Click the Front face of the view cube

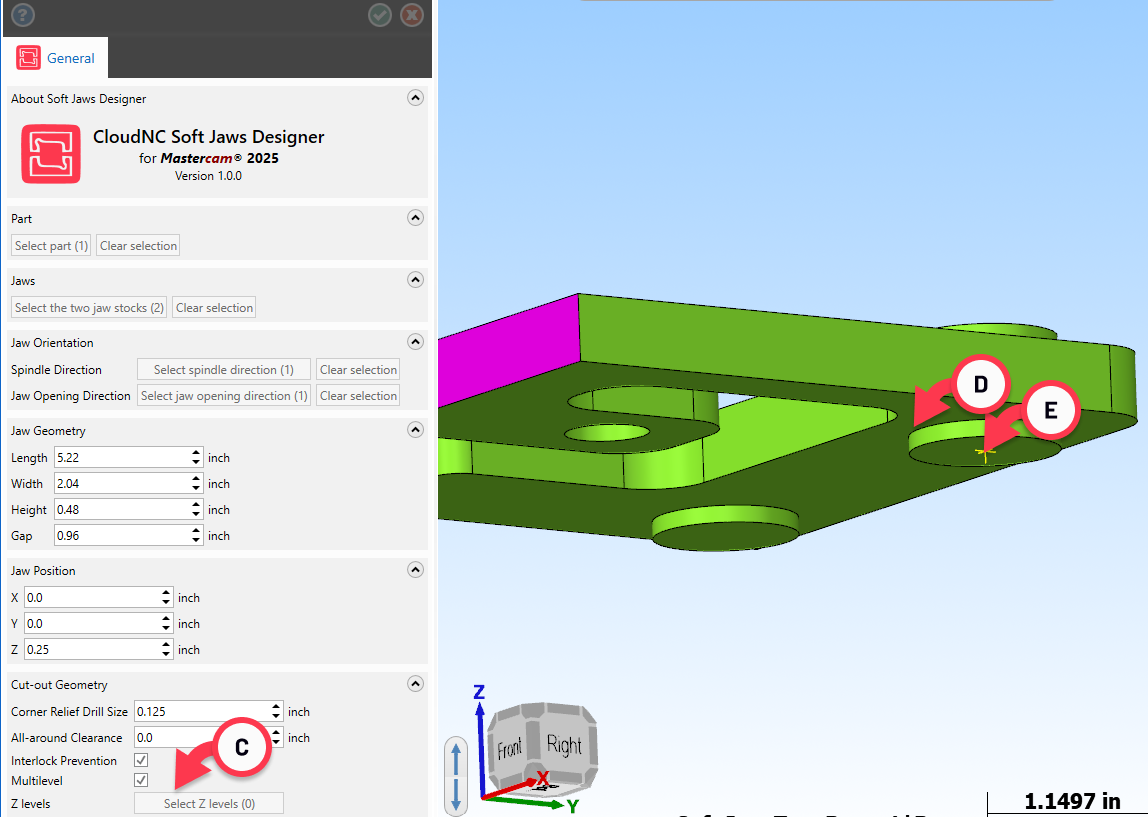point(510,748)
